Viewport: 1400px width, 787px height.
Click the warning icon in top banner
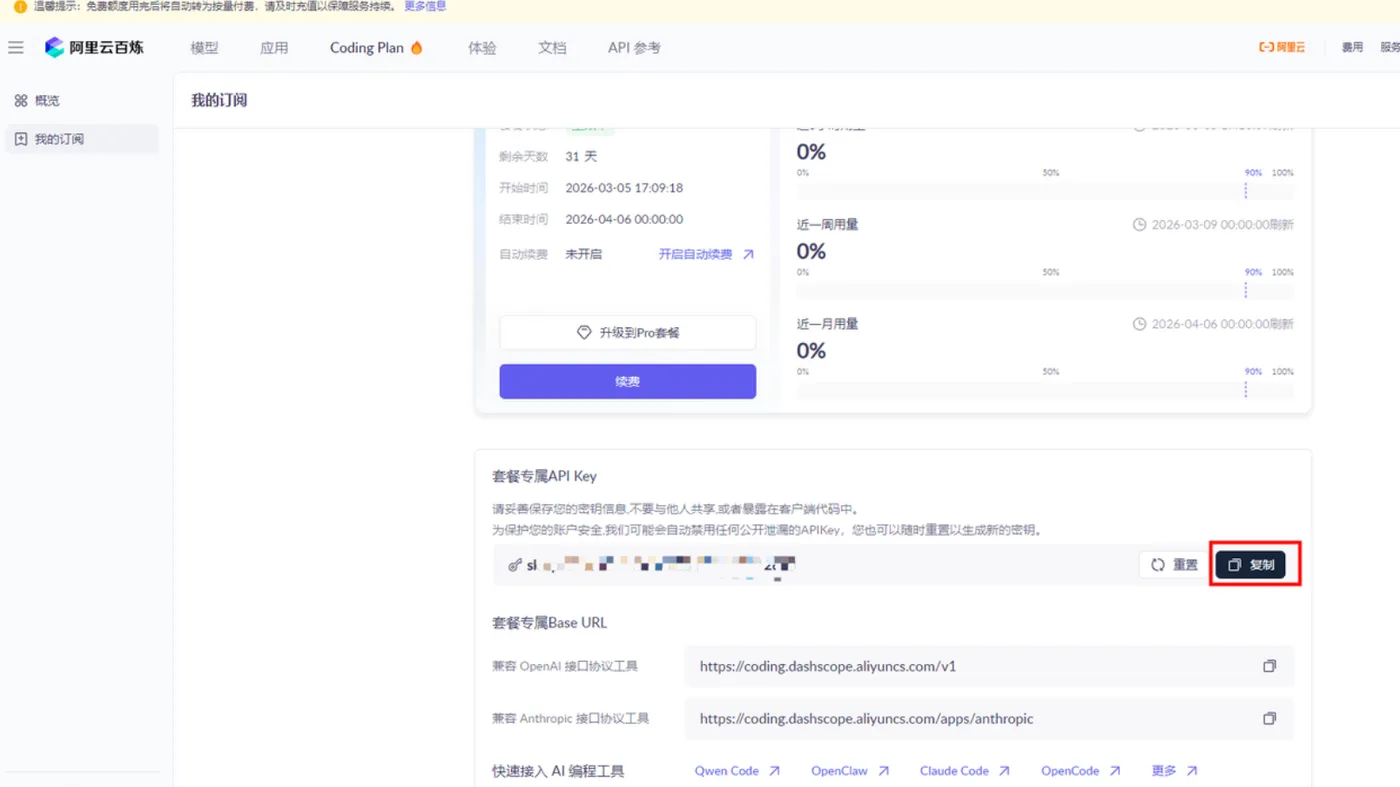click(20, 6)
